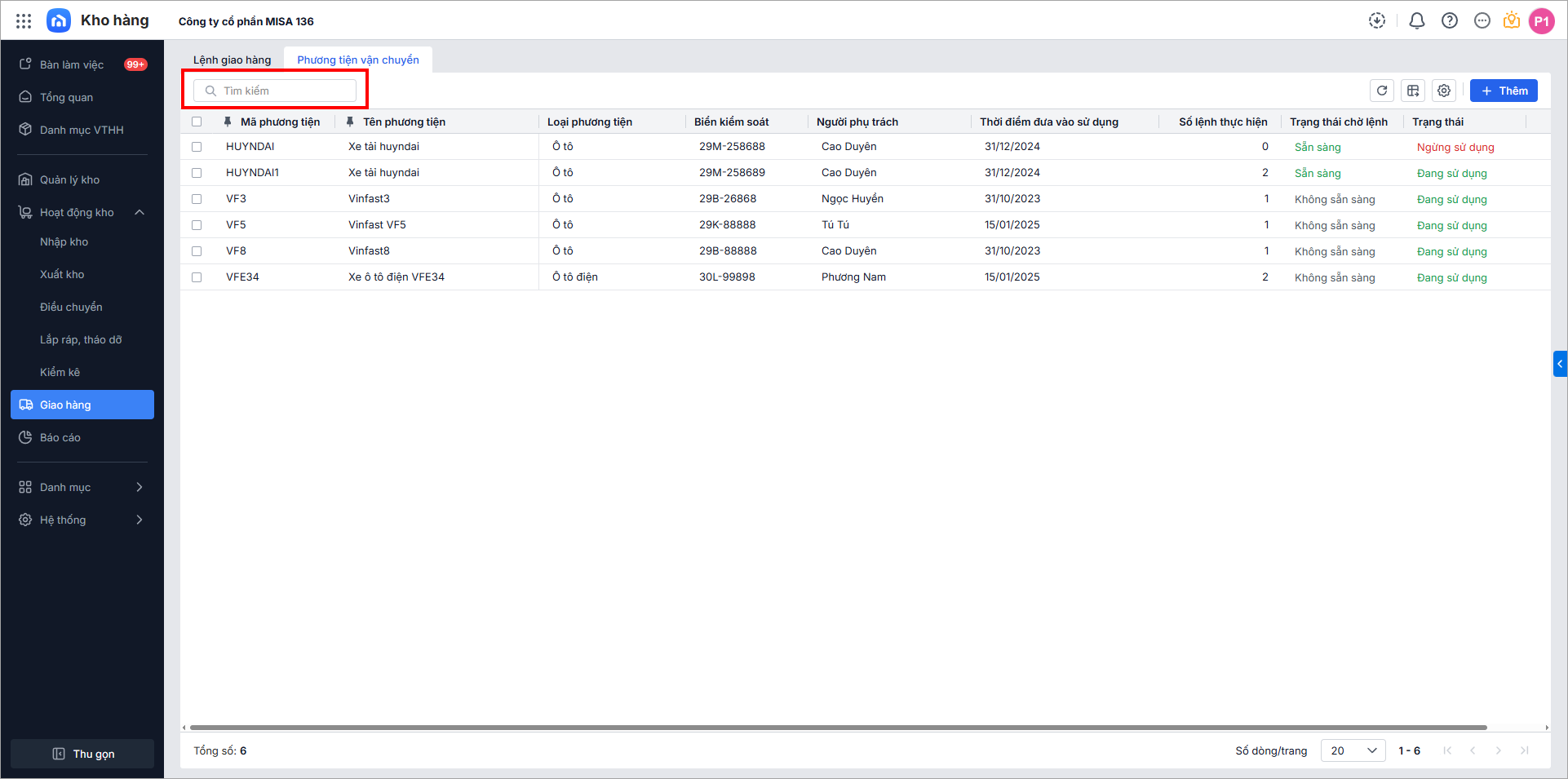Focus the Tìm kiếm search field

point(281,91)
